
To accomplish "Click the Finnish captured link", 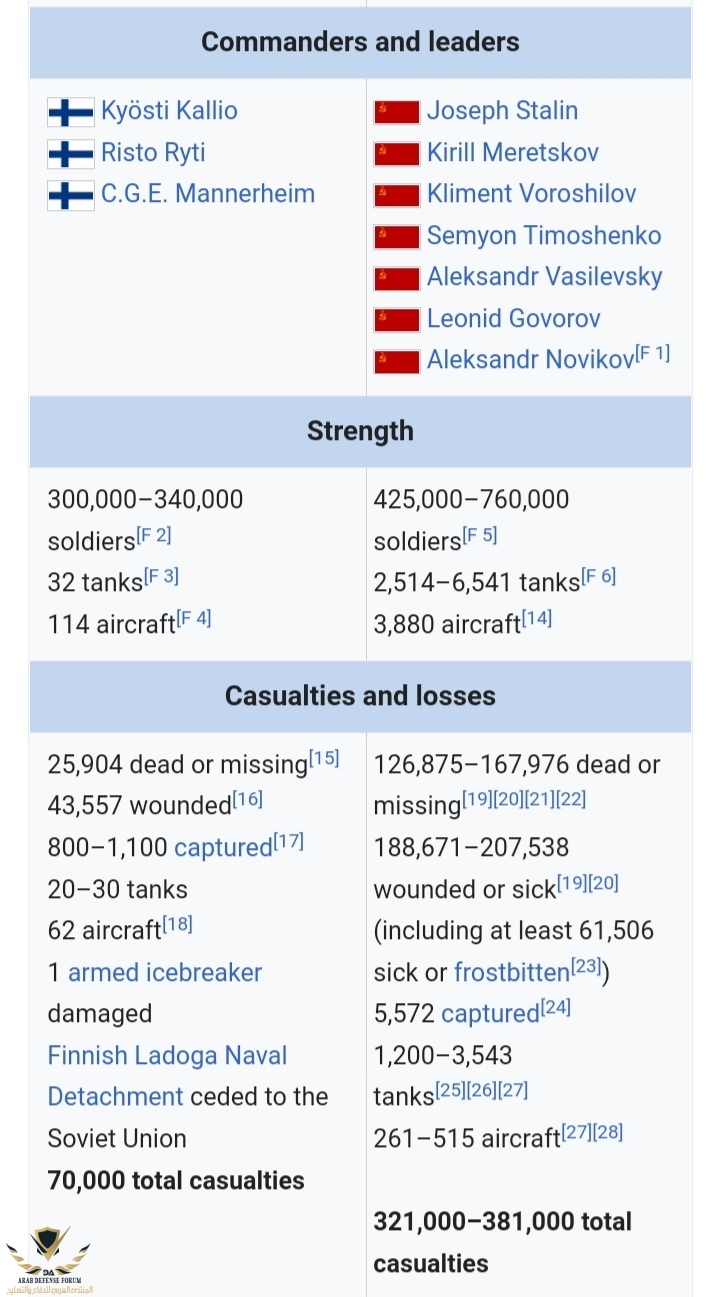I will [x=223, y=848].
